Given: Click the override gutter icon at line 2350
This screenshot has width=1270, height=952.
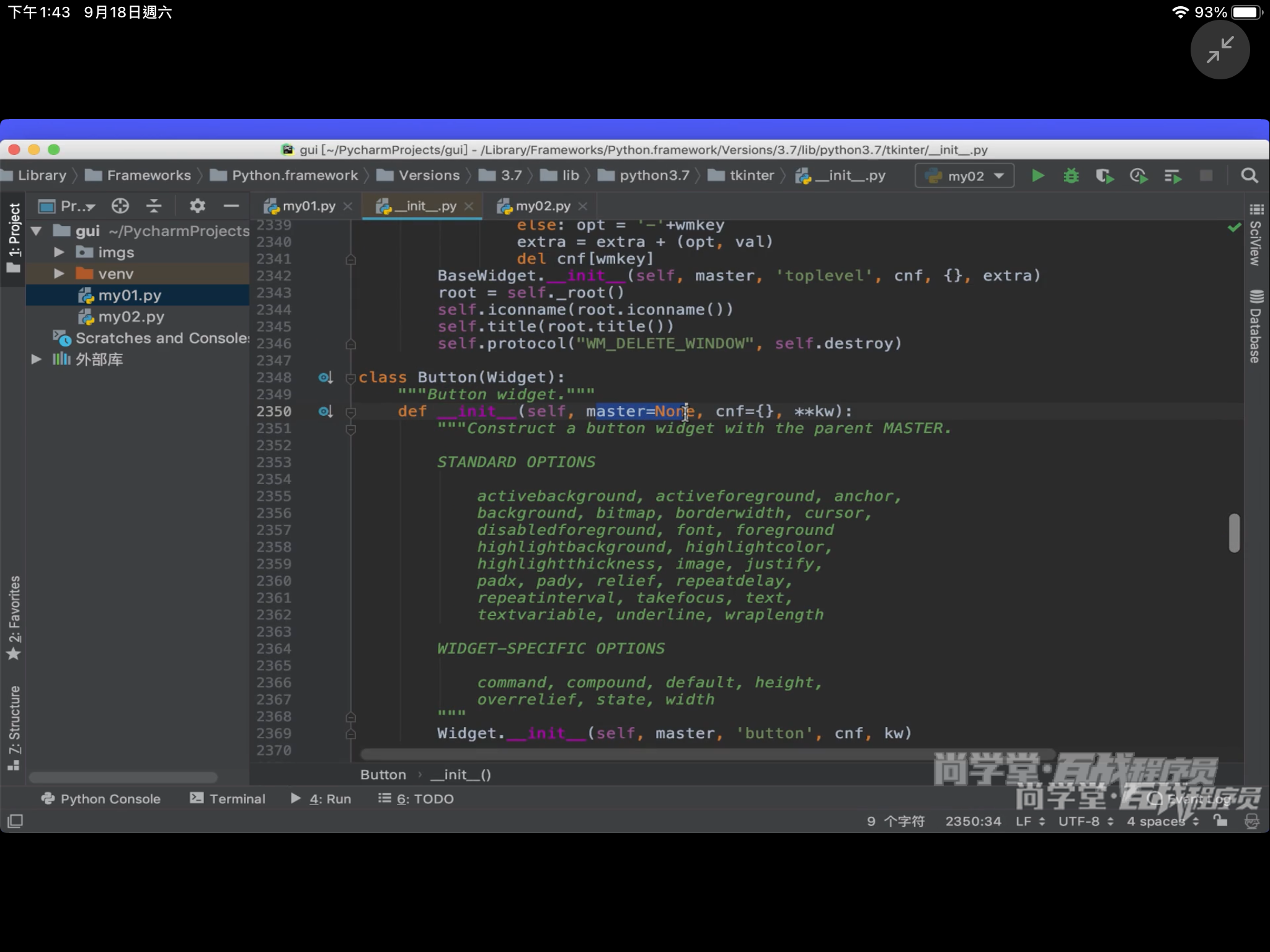Looking at the screenshot, I should (326, 412).
